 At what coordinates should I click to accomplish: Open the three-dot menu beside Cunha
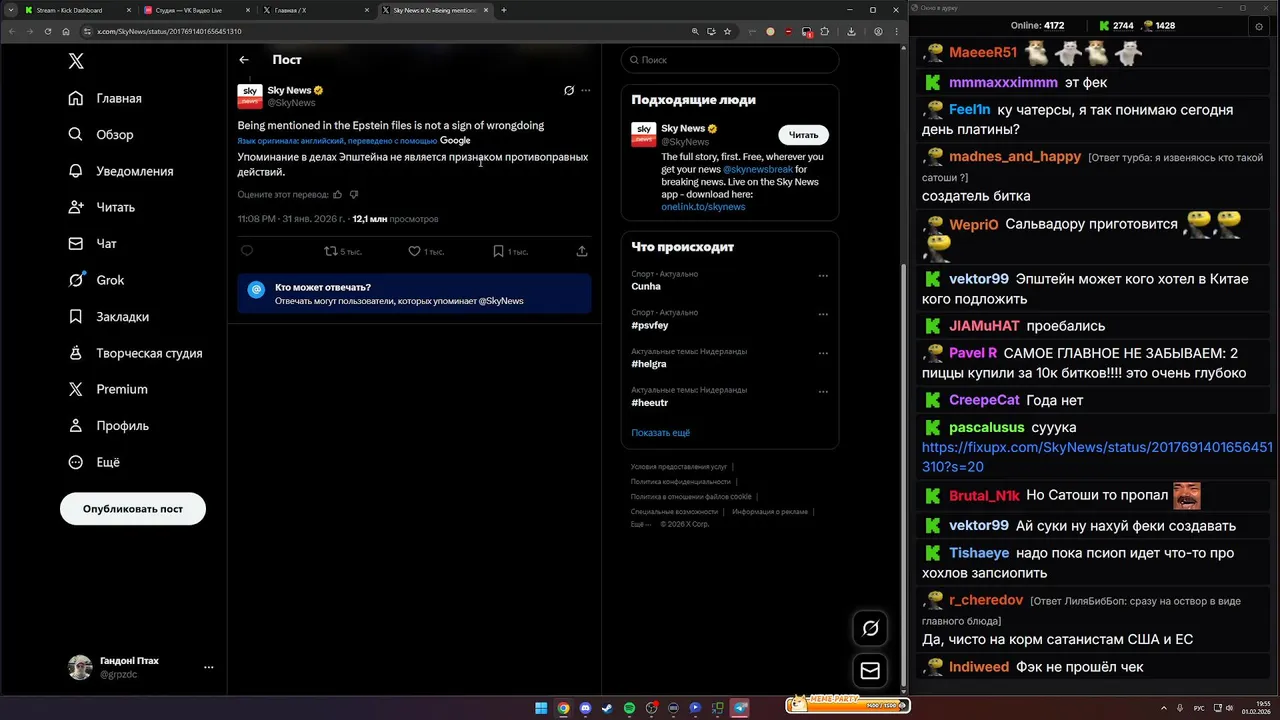click(x=823, y=275)
